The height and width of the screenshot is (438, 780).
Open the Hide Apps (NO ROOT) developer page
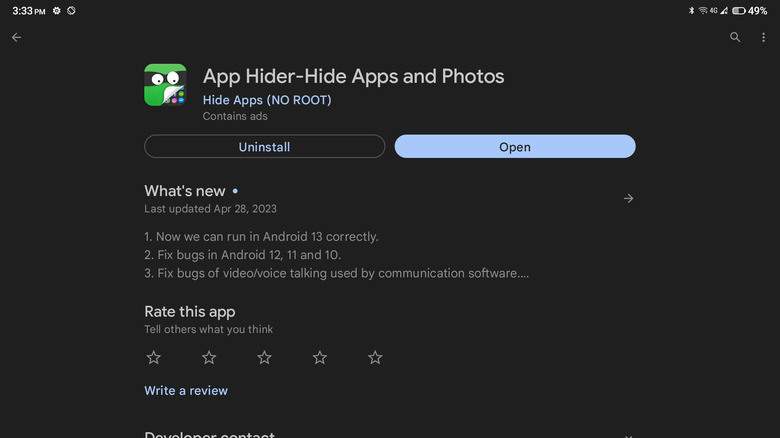coord(267,100)
